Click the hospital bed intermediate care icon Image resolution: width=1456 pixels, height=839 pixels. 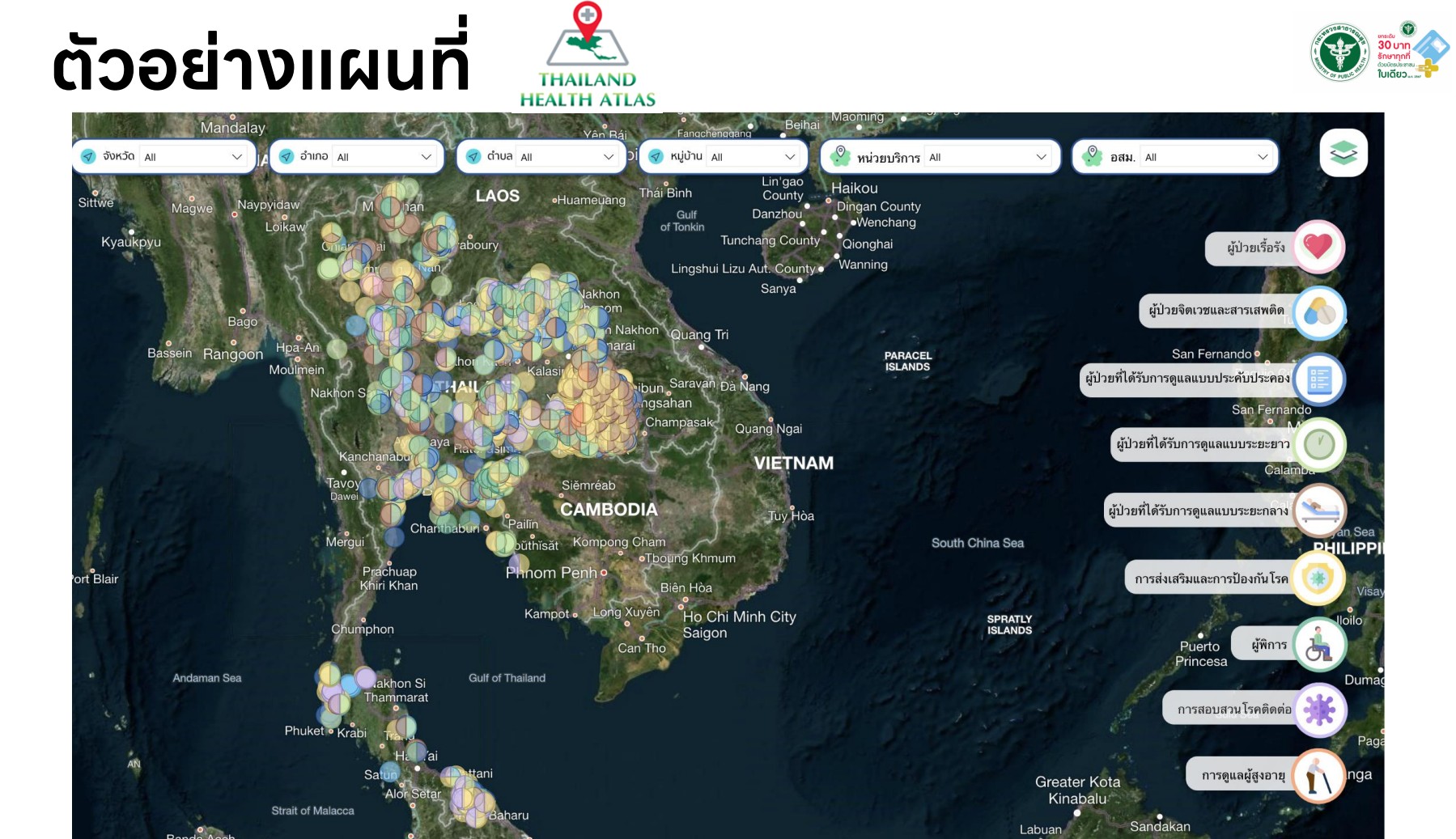point(1319,511)
